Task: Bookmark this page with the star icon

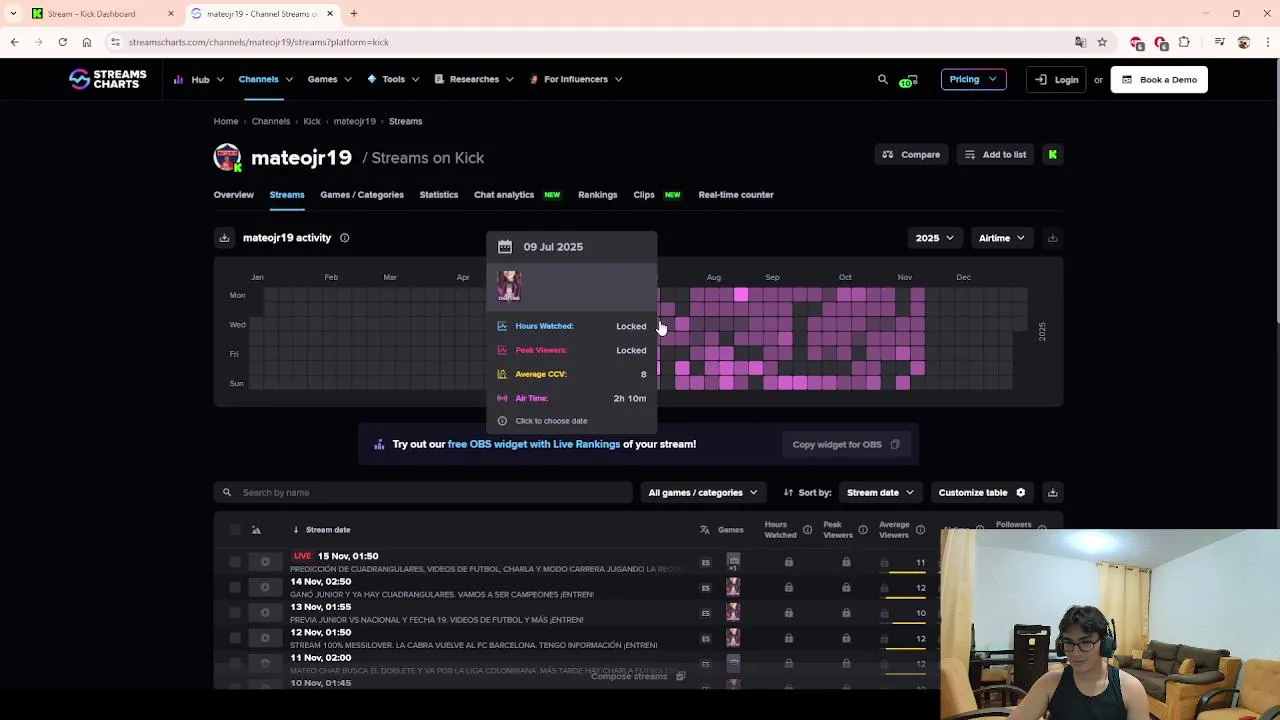Action: pos(1102,42)
